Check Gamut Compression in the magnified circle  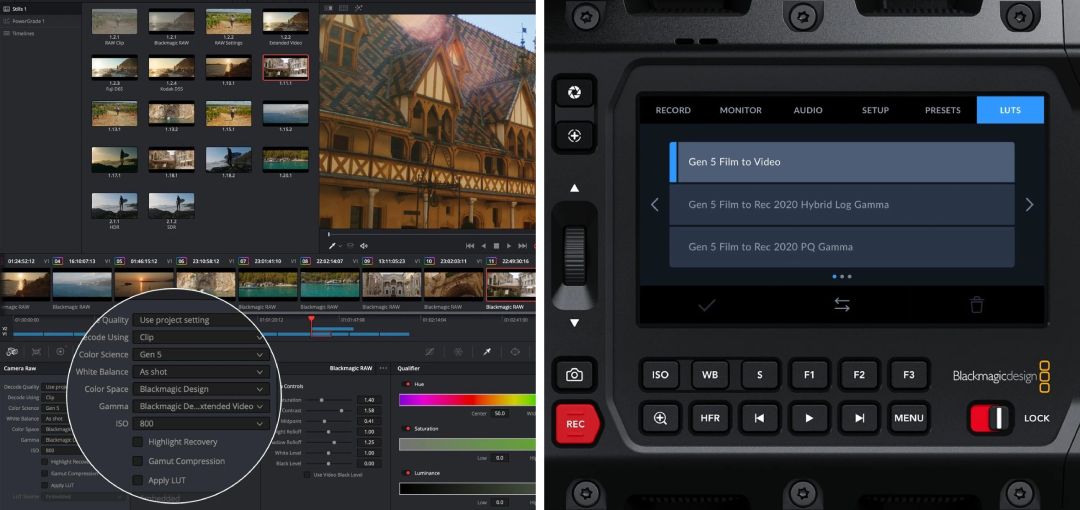click(138, 461)
